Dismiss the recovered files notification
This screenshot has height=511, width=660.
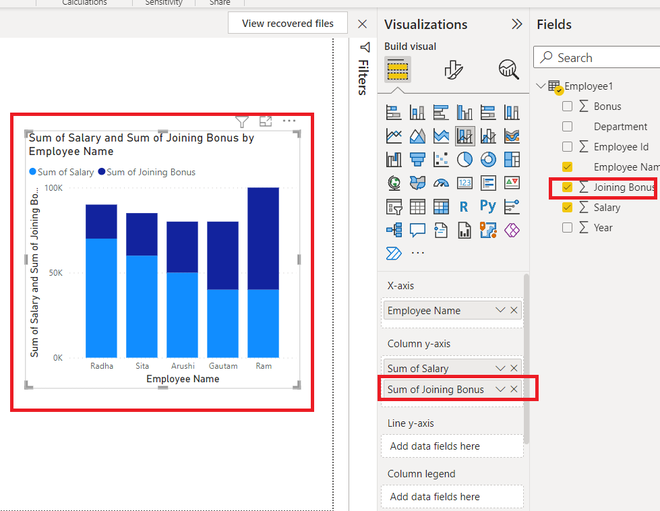click(x=362, y=24)
